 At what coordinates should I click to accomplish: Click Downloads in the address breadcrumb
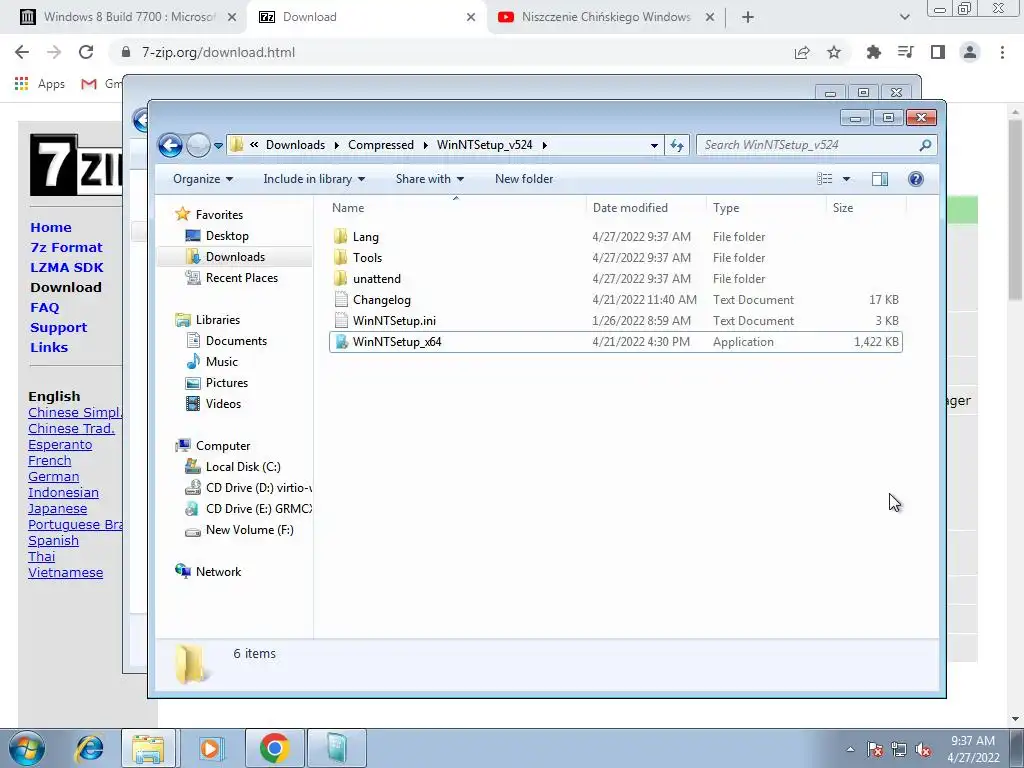click(x=295, y=145)
